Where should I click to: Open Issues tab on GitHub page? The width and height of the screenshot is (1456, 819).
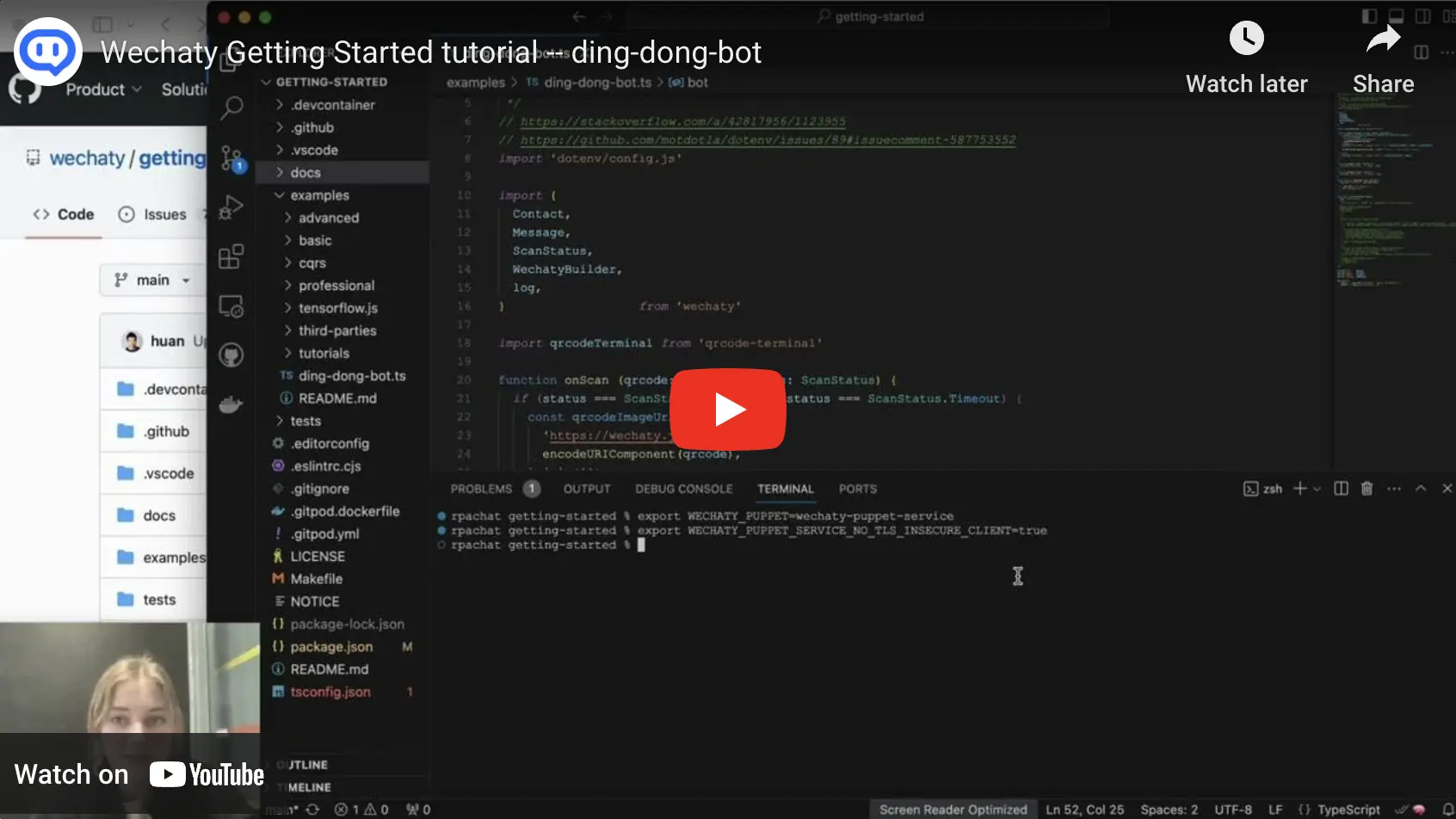(x=153, y=214)
